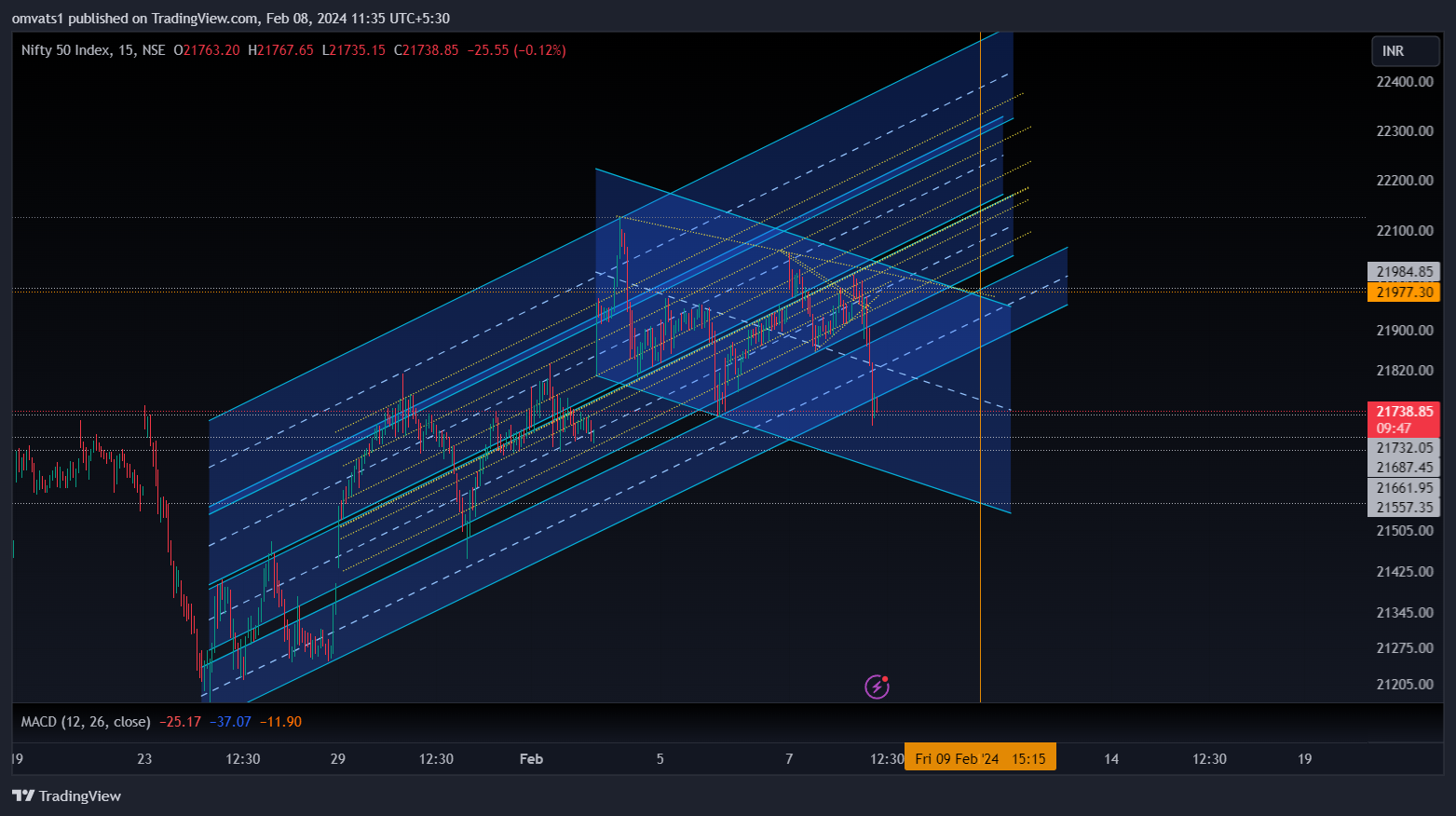This screenshot has width=1456, height=816.
Task: Click the countdown timer 09:47
Action: (1394, 428)
